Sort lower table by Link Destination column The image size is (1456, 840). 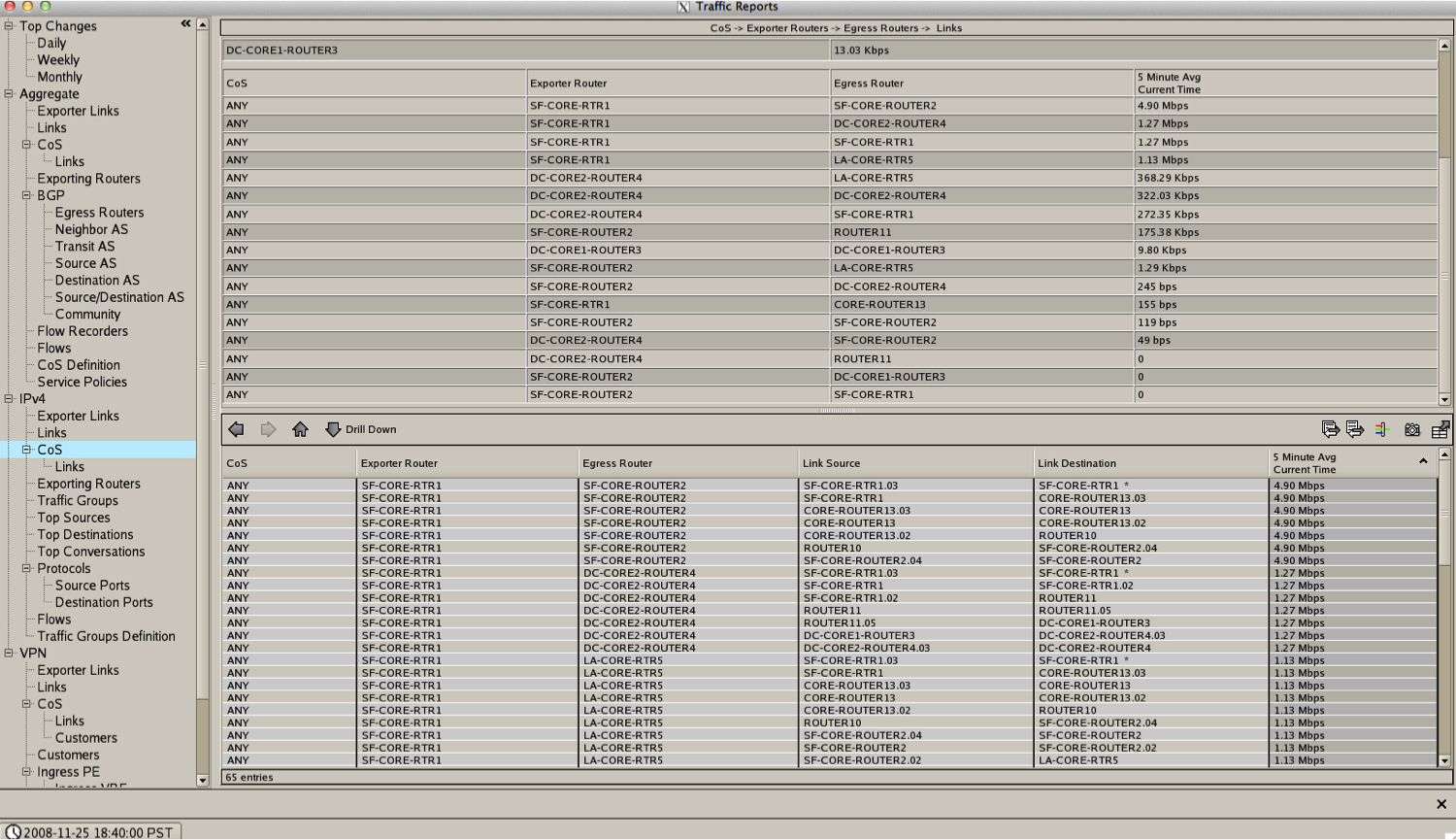tap(1150, 463)
